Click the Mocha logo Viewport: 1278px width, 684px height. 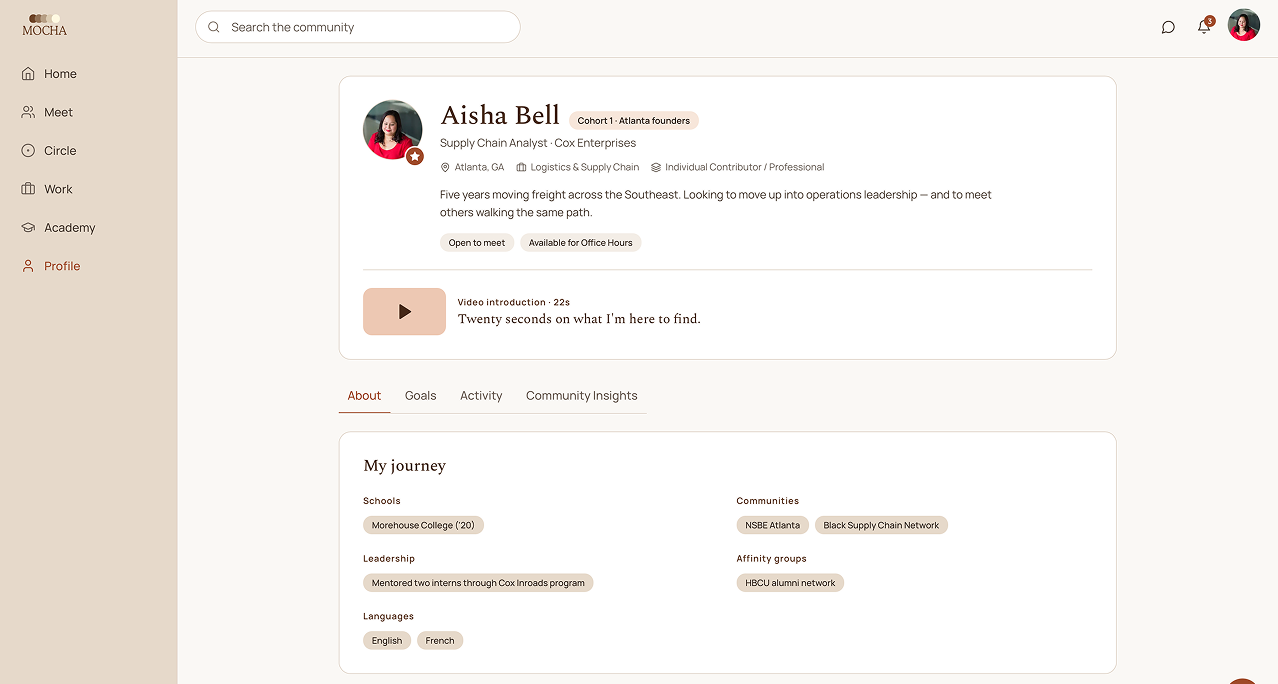[44, 25]
